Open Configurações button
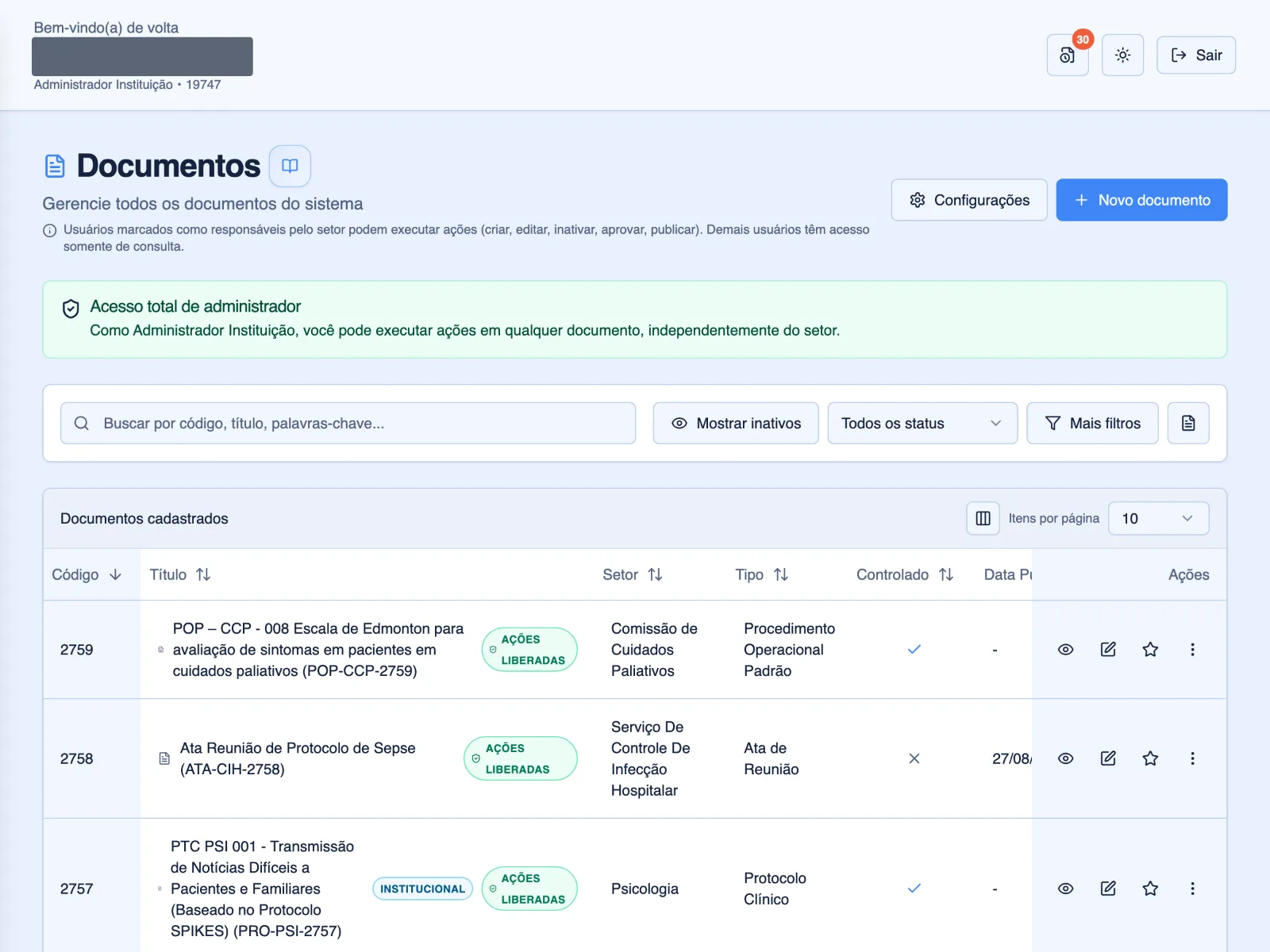The width and height of the screenshot is (1270, 952). click(x=969, y=200)
